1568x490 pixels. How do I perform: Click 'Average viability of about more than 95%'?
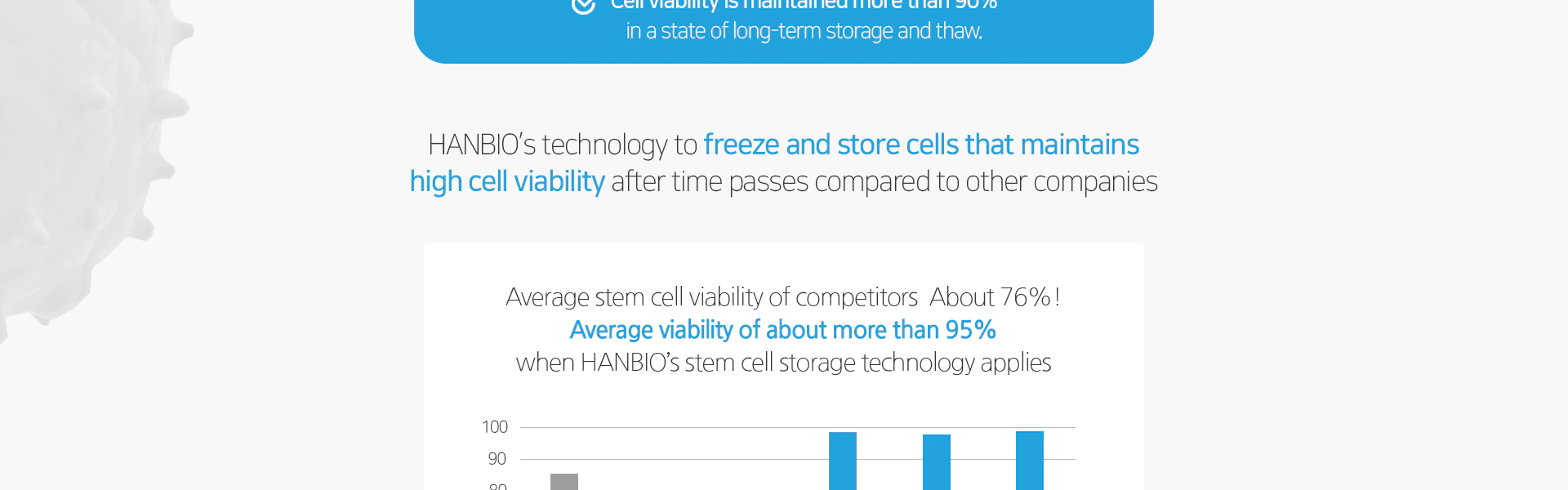782,330
